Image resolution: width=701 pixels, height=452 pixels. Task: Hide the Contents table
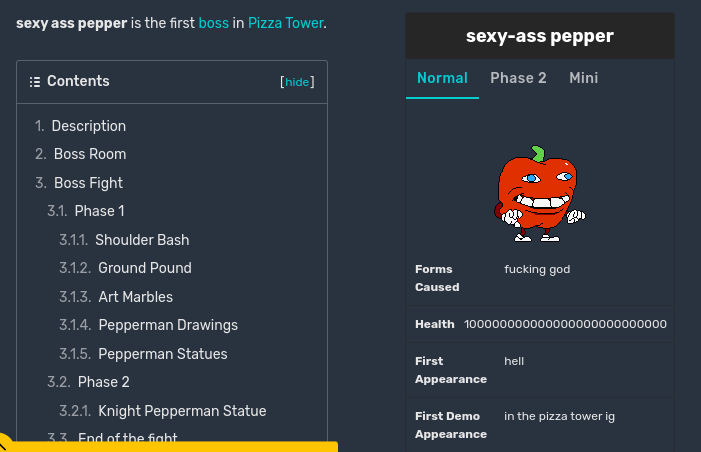point(298,82)
